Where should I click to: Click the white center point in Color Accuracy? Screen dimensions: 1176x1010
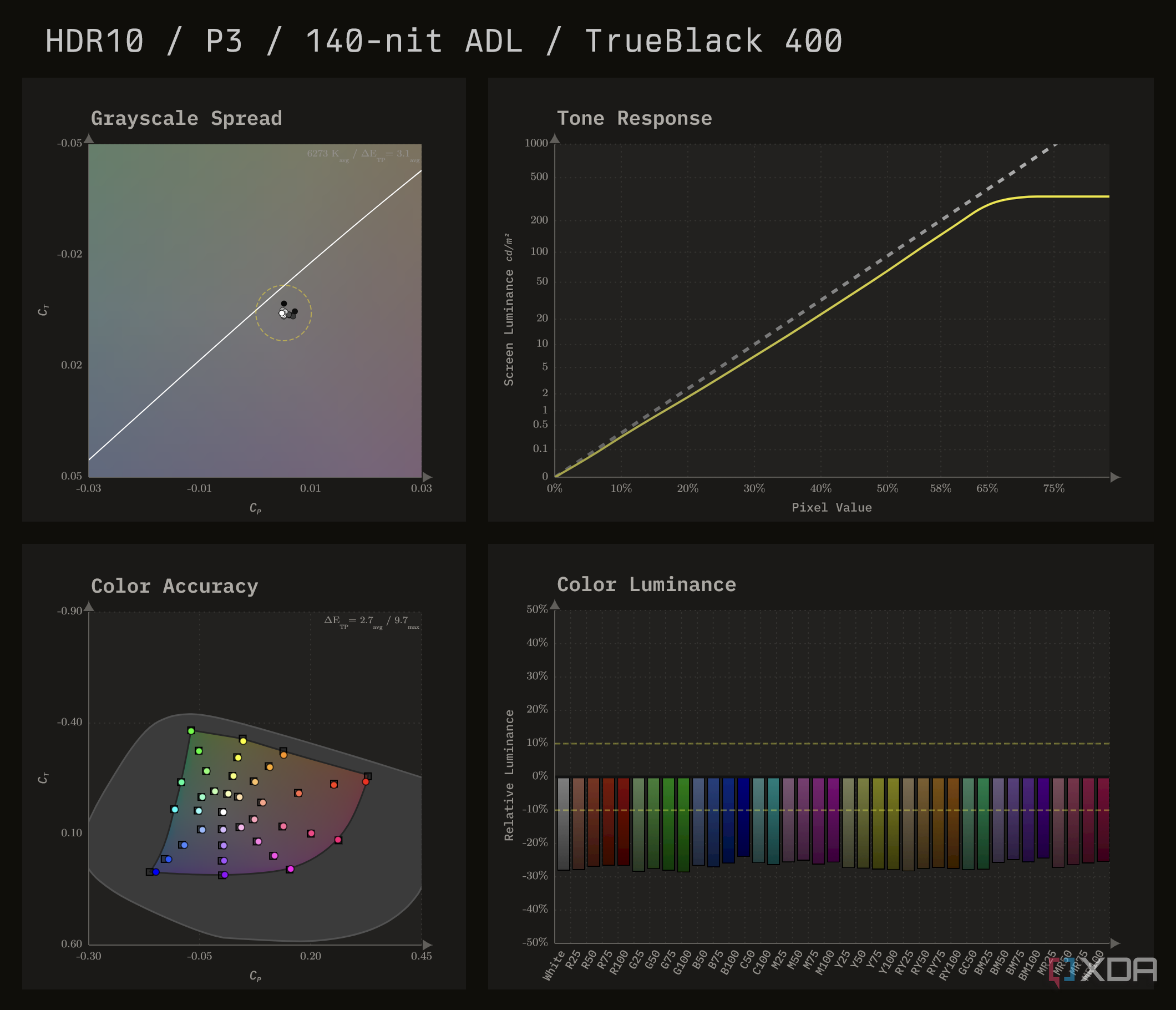click(x=223, y=812)
